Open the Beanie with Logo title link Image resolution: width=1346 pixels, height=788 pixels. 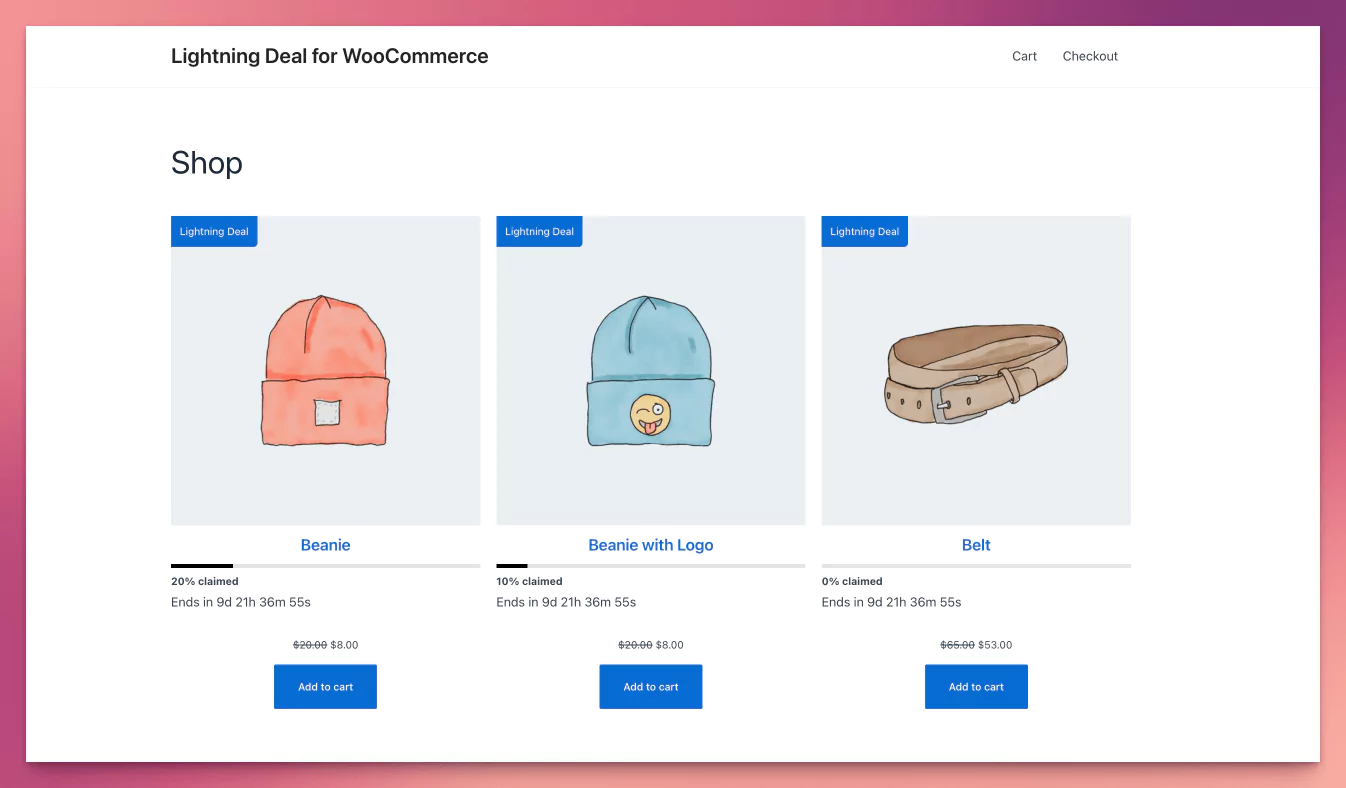point(650,545)
